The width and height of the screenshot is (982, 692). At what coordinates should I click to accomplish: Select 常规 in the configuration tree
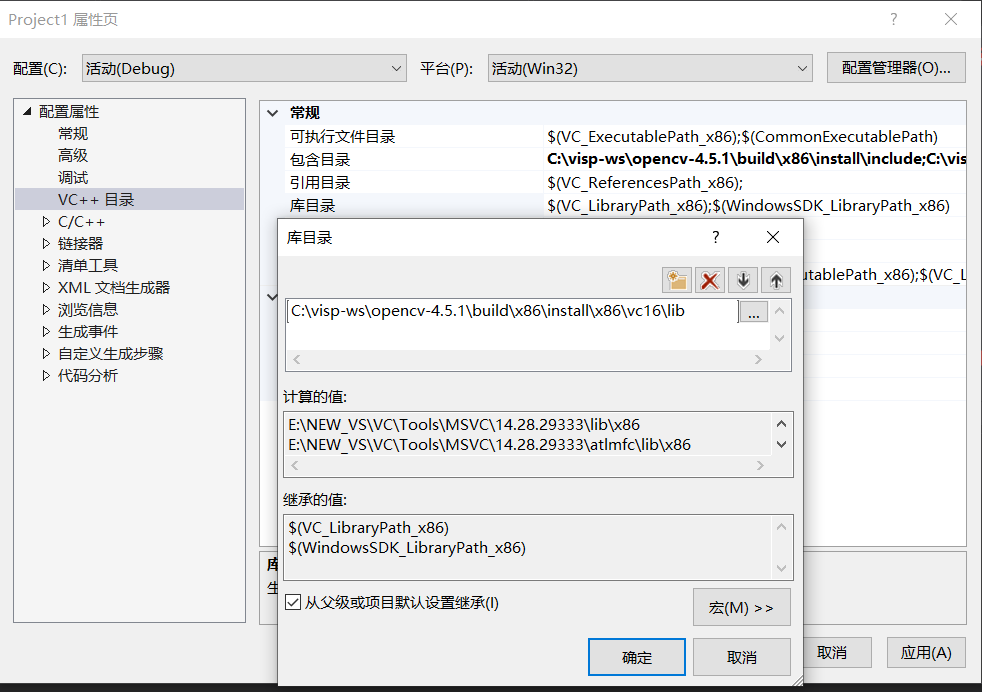click(73, 133)
